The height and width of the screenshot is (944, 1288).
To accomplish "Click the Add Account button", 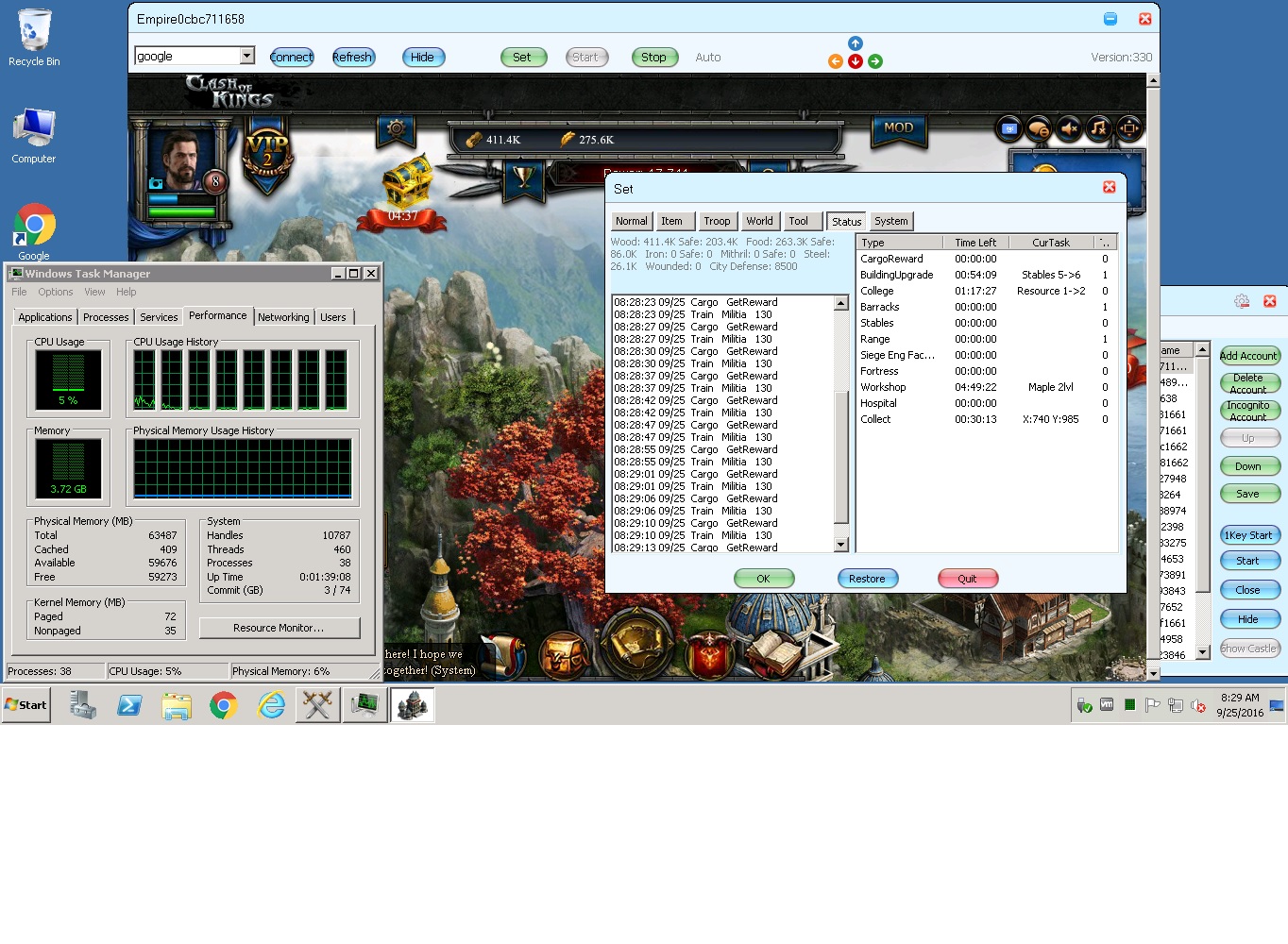I will point(1248,356).
